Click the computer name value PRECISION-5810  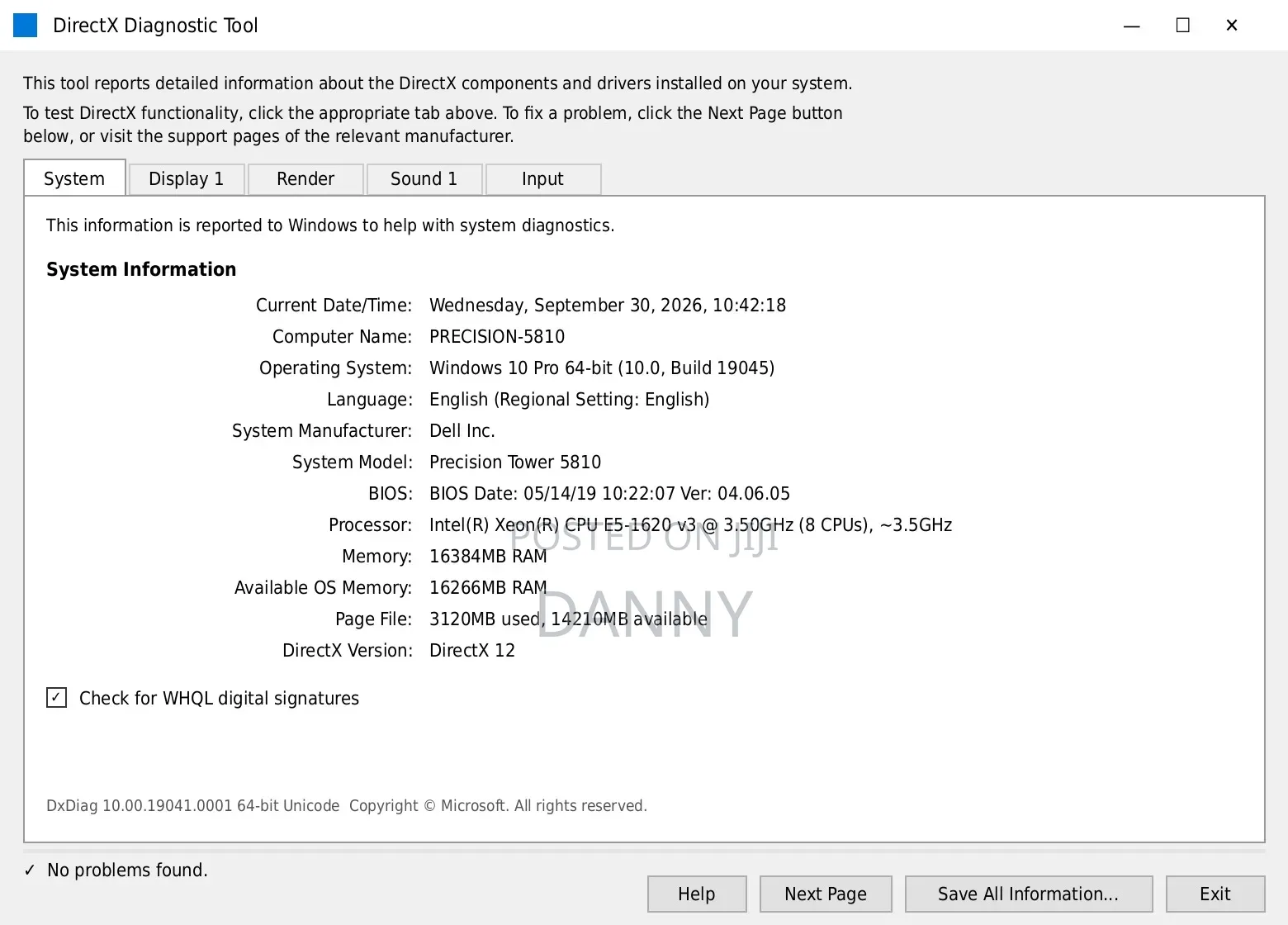pyautogui.click(x=497, y=337)
